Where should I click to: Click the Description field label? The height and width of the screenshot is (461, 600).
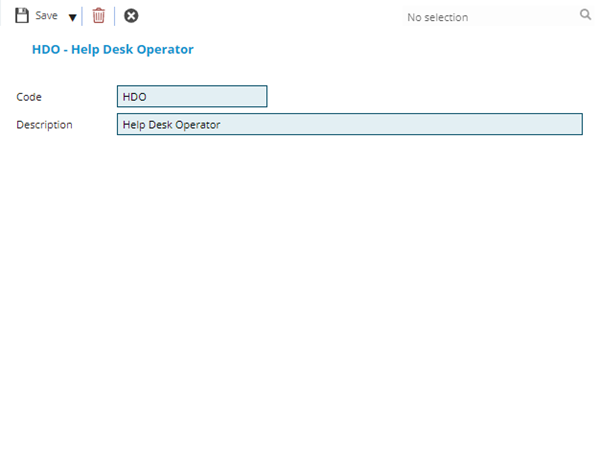[44, 125]
